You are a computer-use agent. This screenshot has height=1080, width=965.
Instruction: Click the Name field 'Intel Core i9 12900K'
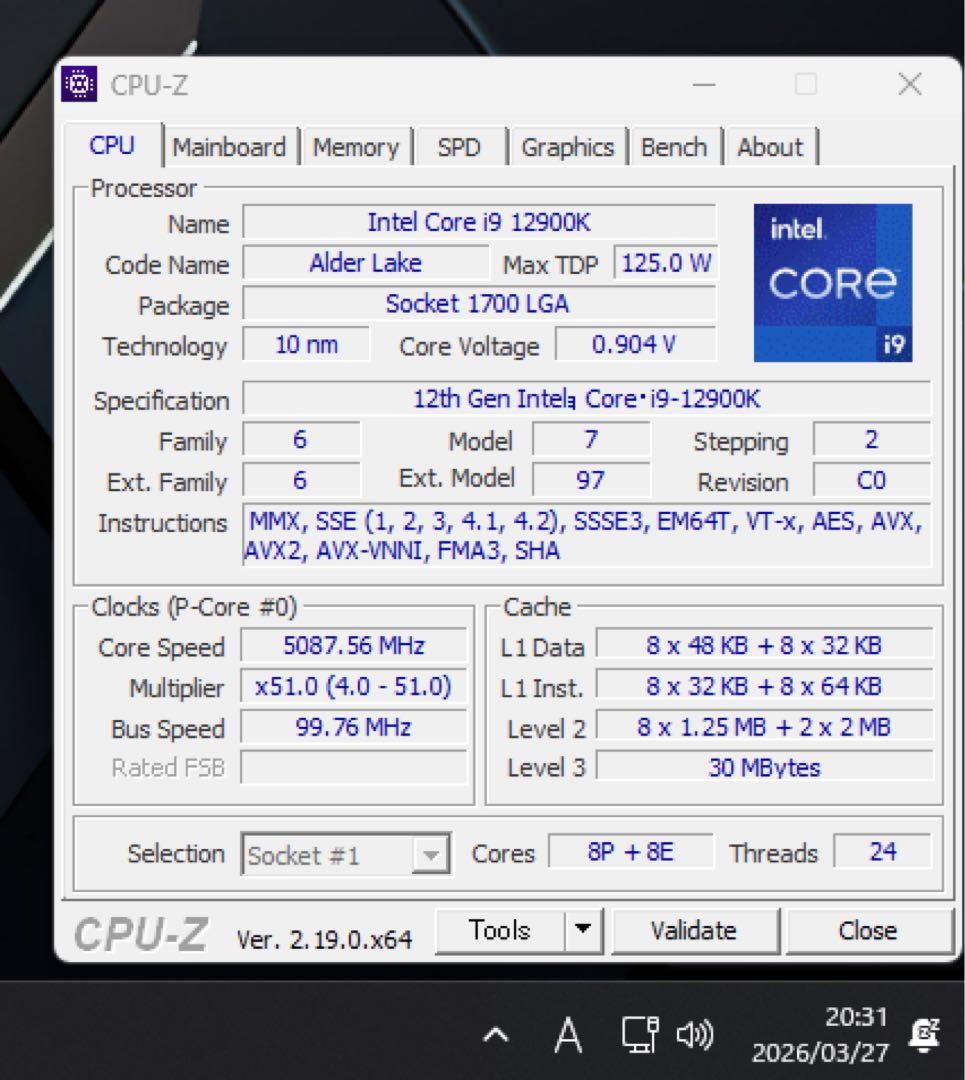coord(479,222)
